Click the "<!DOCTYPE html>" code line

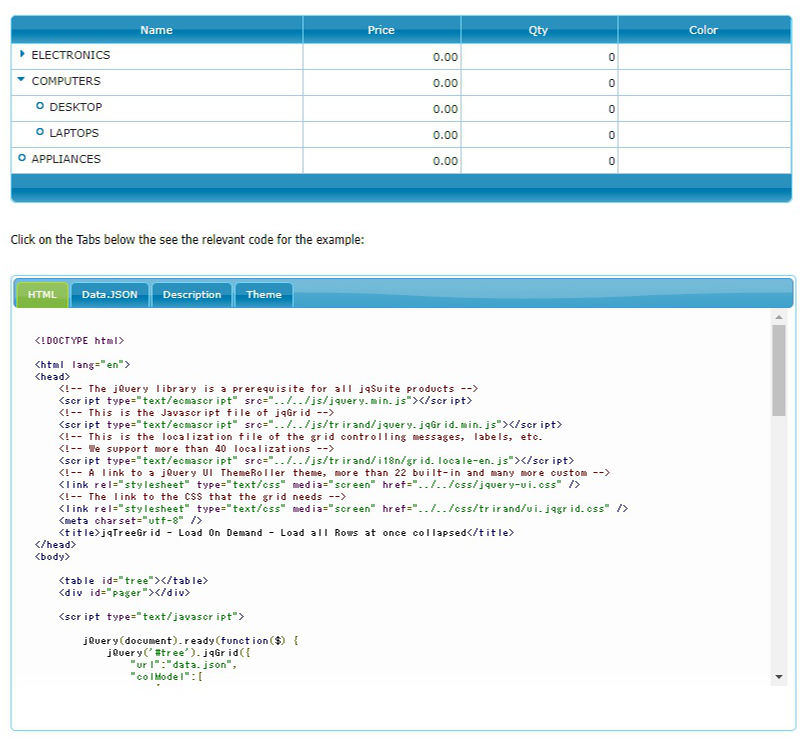tap(80, 340)
